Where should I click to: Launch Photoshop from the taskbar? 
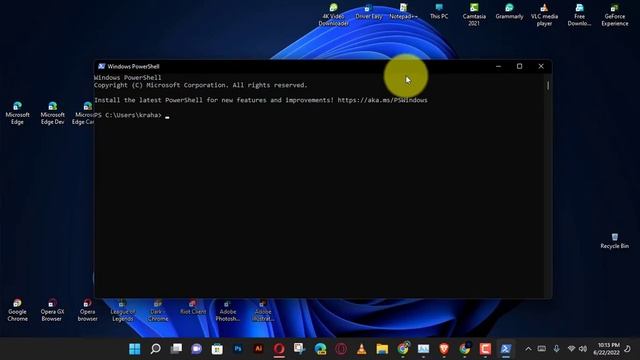click(238, 349)
